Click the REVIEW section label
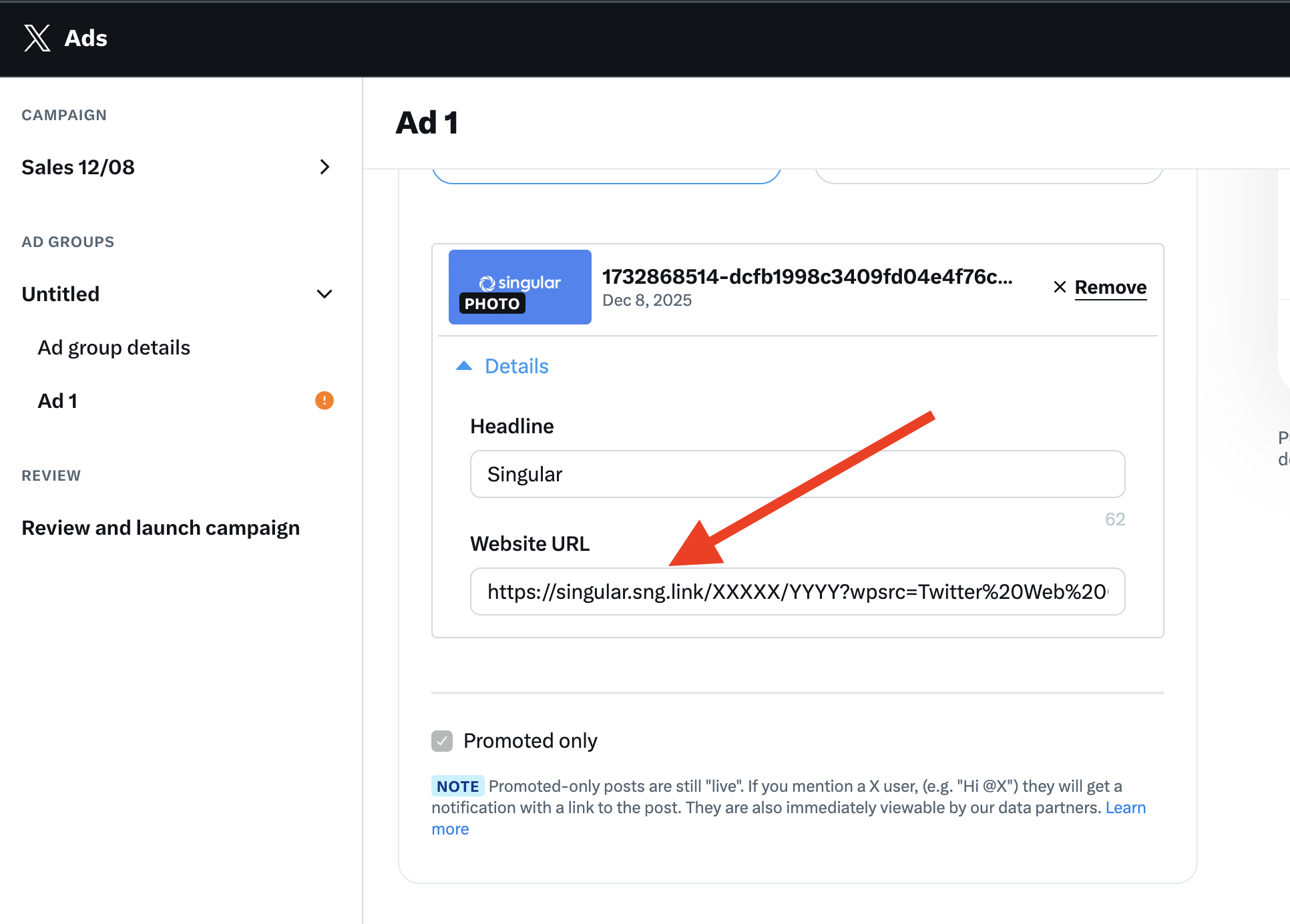The height and width of the screenshot is (924, 1290). coord(51,475)
